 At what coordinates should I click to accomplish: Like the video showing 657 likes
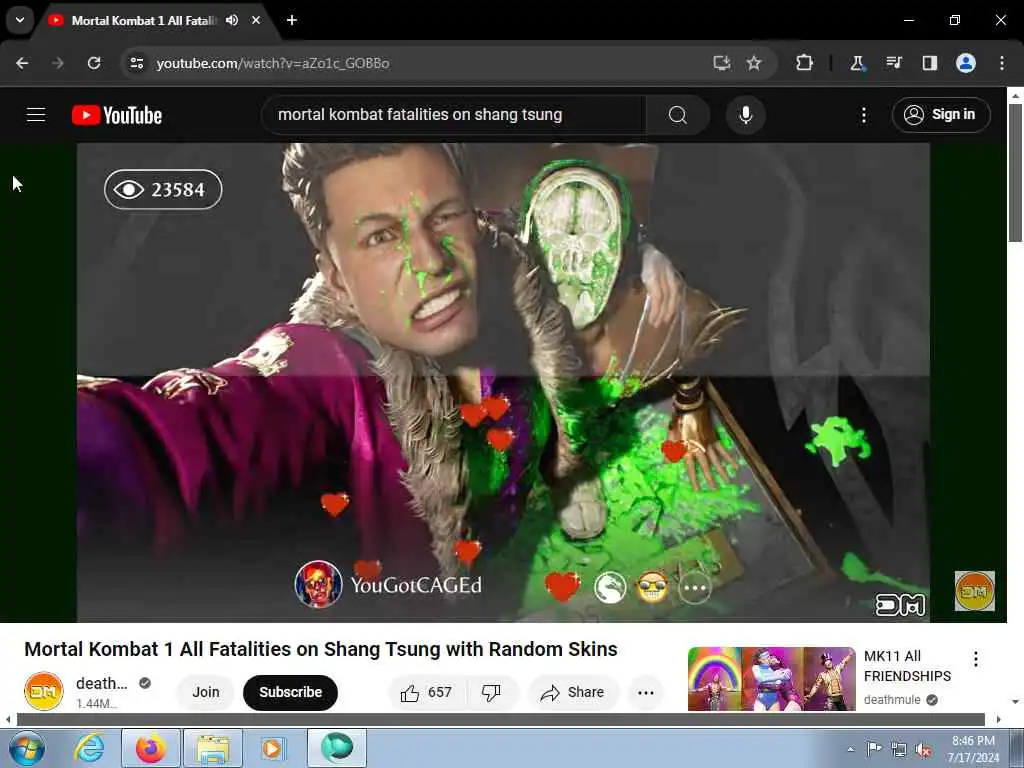tap(426, 692)
